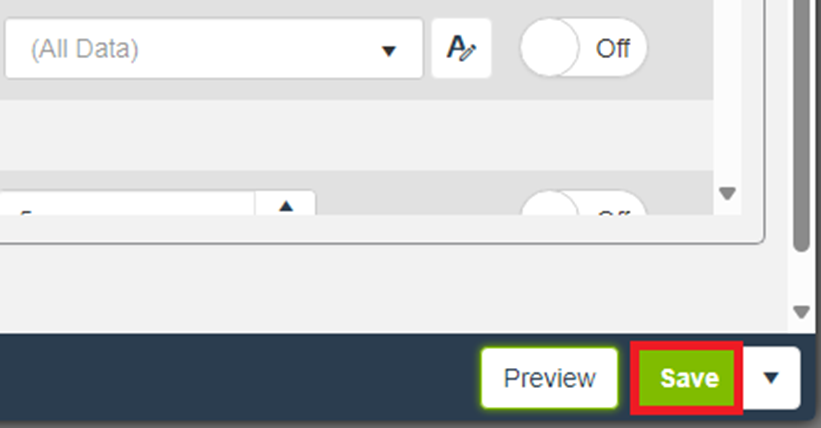
Task: Click the outer vertical scrollbar thumb
Action: pos(802,126)
